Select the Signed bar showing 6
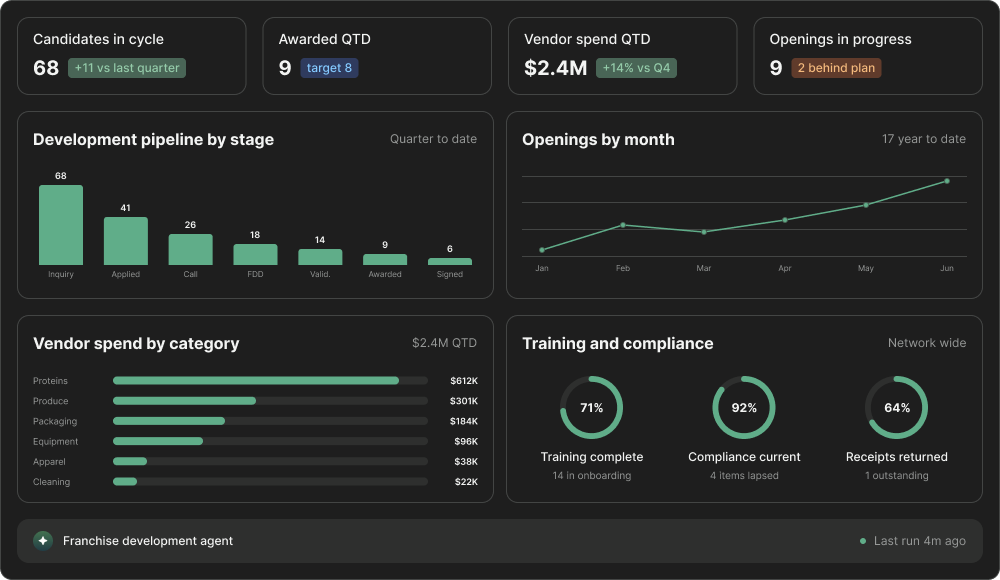 coord(450,261)
